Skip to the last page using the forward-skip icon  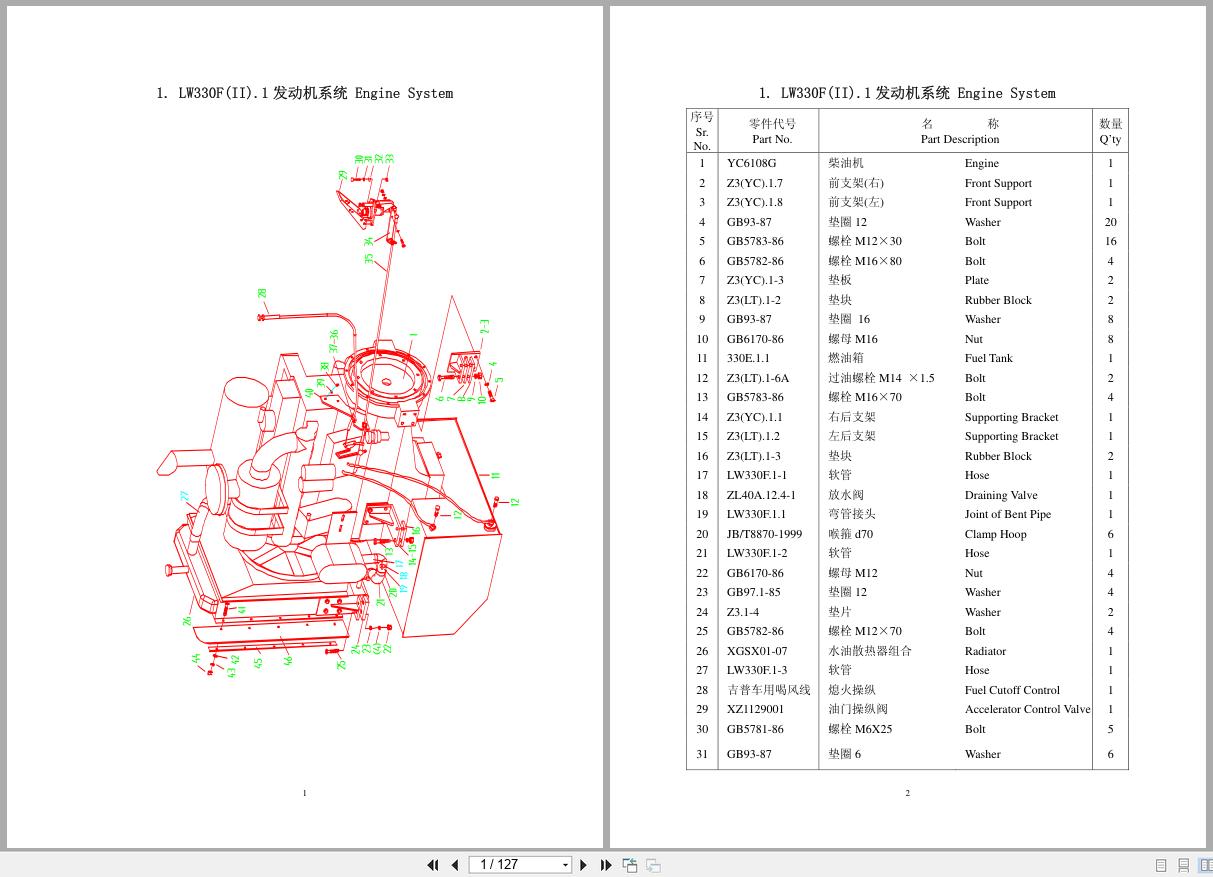tap(606, 864)
